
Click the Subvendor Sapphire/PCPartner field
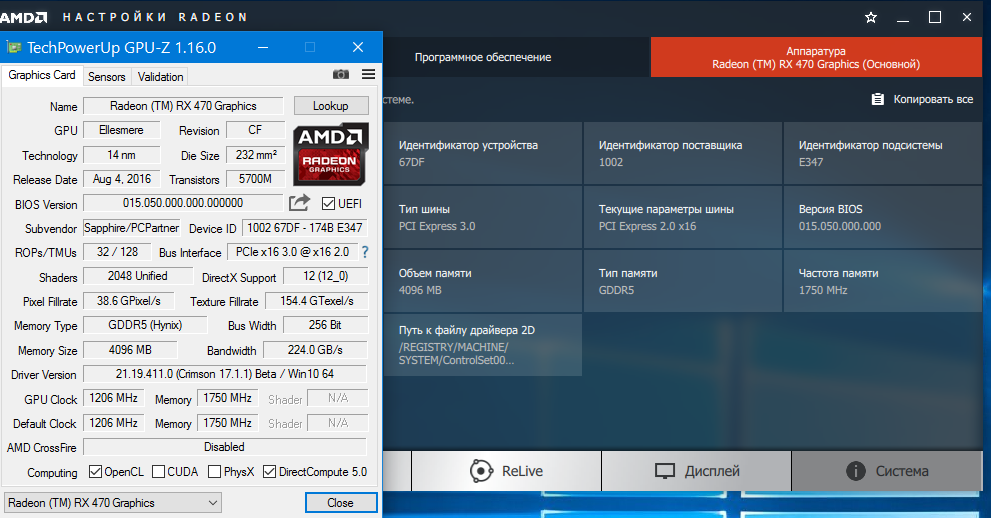[131, 227]
